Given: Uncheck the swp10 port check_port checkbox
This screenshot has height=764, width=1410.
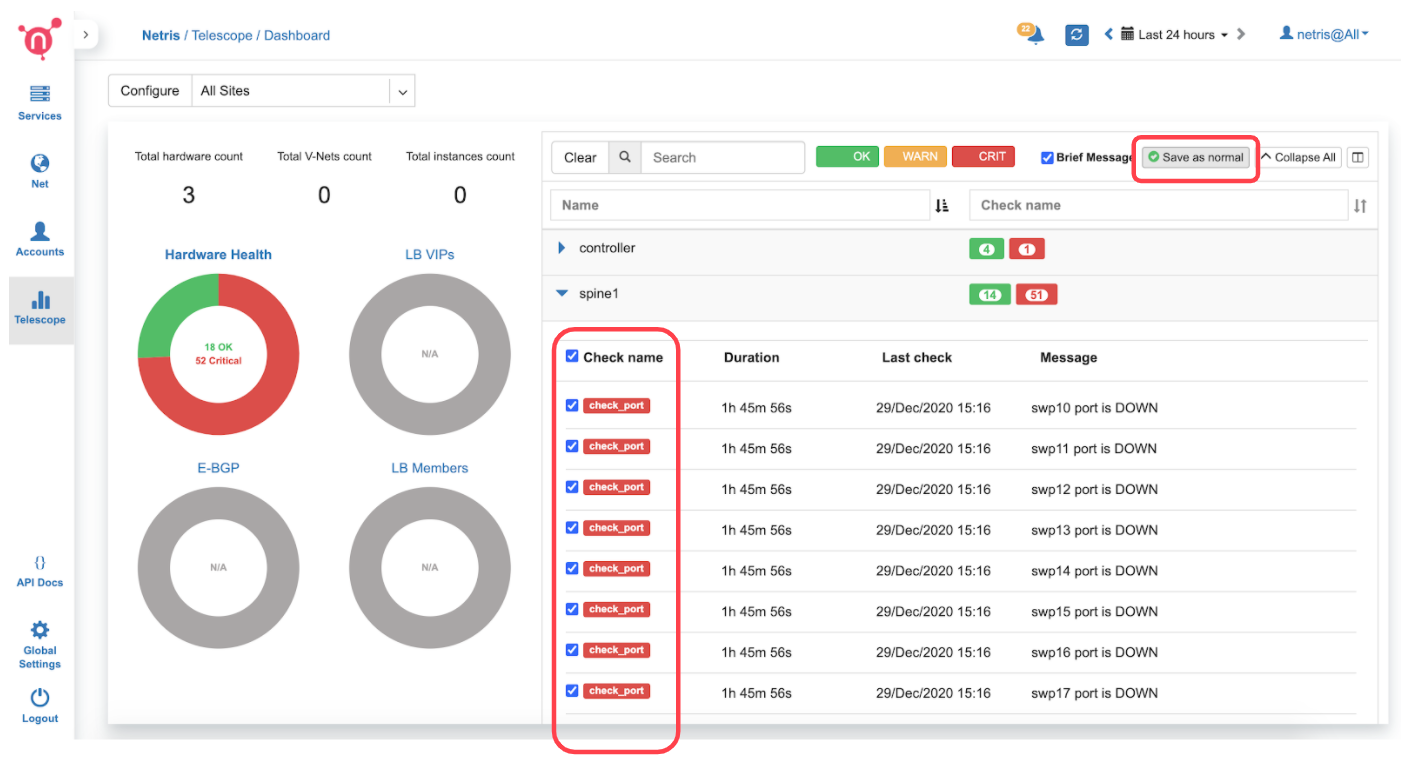Looking at the screenshot, I should click(572, 406).
